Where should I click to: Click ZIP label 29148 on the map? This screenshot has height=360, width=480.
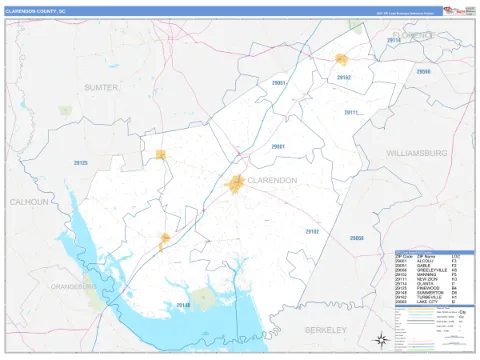(183, 305)
